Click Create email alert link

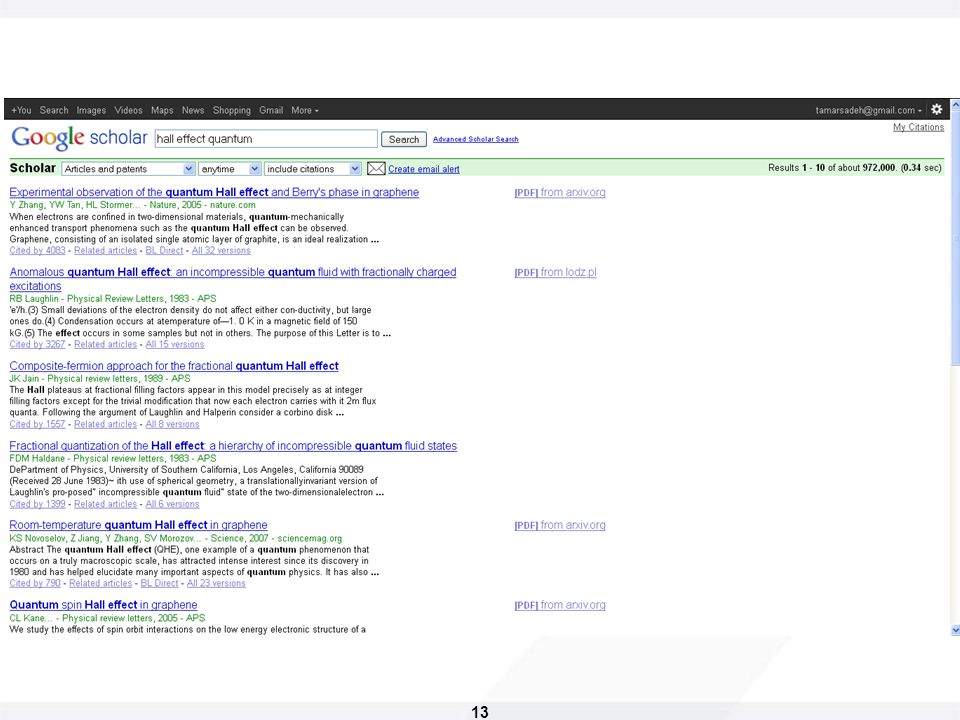coord(424,169)
